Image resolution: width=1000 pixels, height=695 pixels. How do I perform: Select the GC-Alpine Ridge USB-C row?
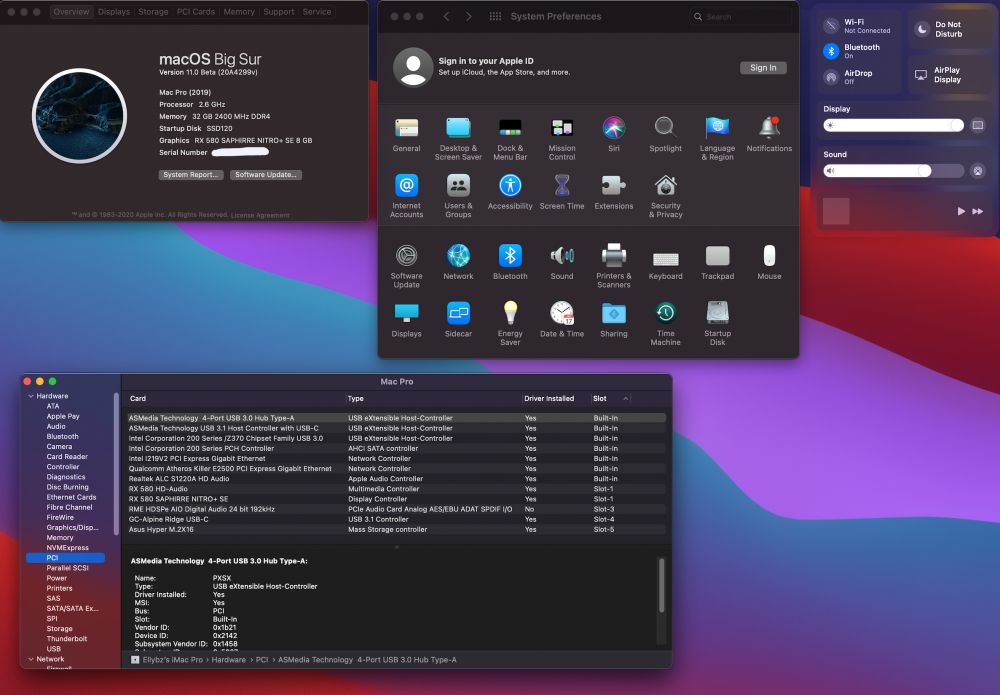click(396, 519)
